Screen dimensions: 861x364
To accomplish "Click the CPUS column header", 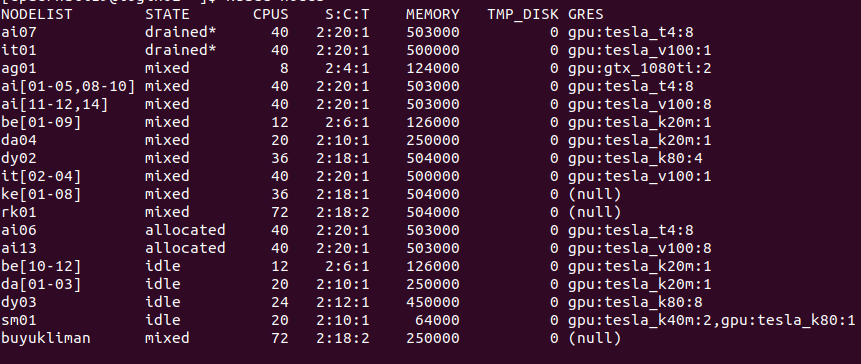I will click(x=271, y=14).
